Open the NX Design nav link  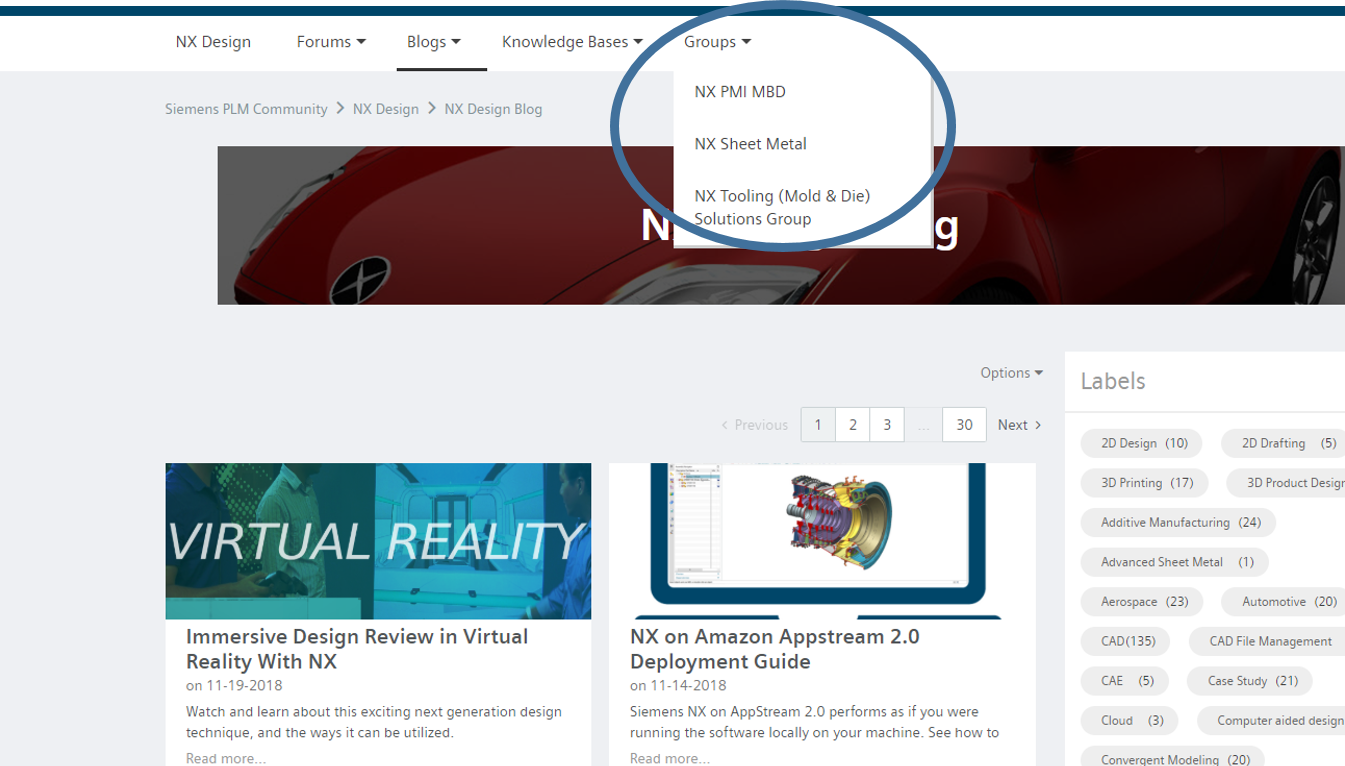(213, 42)
